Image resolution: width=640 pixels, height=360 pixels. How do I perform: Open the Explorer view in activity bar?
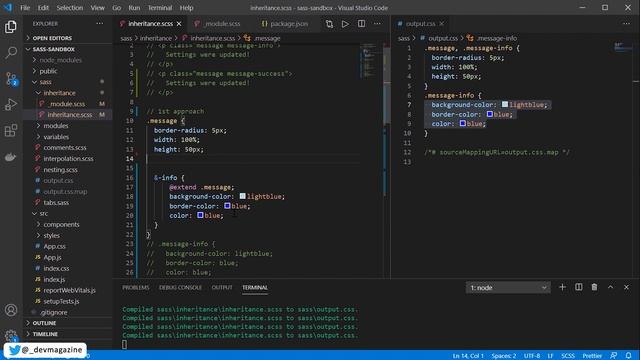coord(11,27)
